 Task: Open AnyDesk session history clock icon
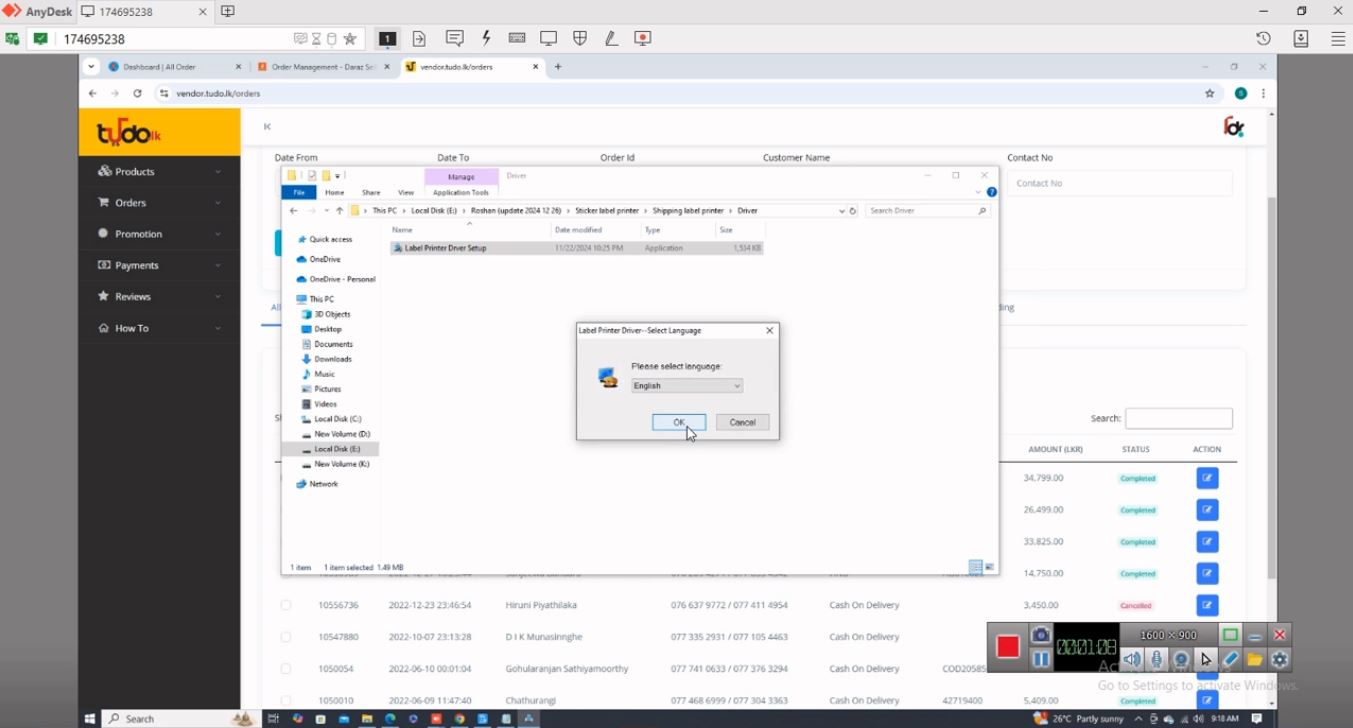(x=1264, y=38)
